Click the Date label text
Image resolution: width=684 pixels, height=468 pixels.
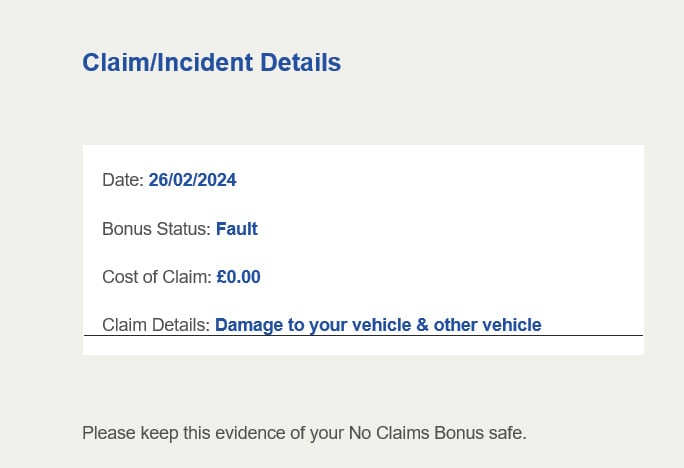pyautogui.click(x=122, y=181)
